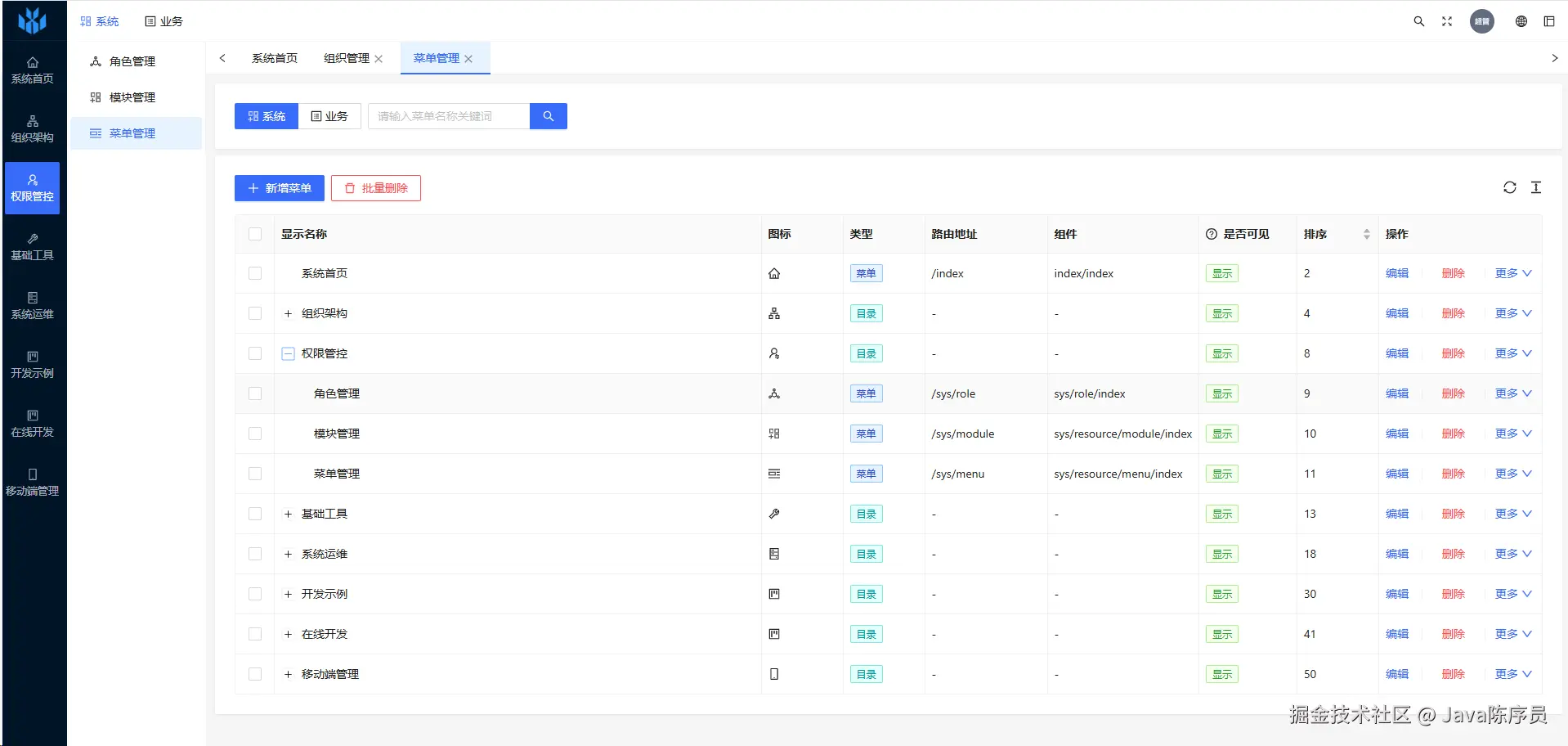Viewport: 1568px width, 746px height.
Task: Open 更多 dropdown for 角色管理 row
Action: pyautogui.click(x=1513, y=393)
